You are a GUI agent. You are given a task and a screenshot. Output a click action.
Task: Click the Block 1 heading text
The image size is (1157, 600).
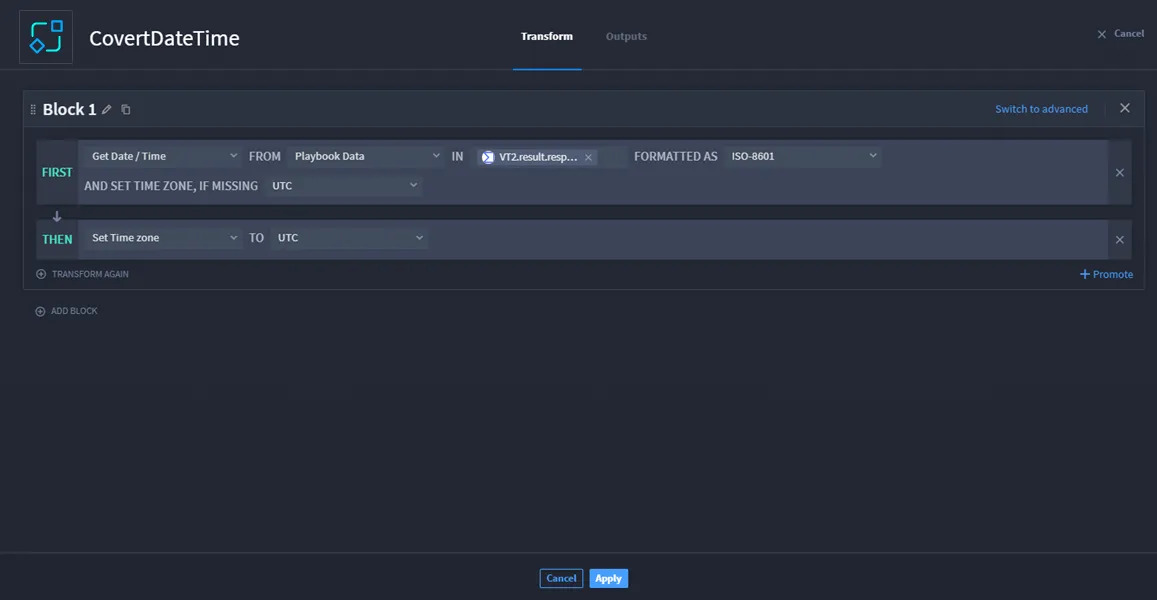[69, 109]
